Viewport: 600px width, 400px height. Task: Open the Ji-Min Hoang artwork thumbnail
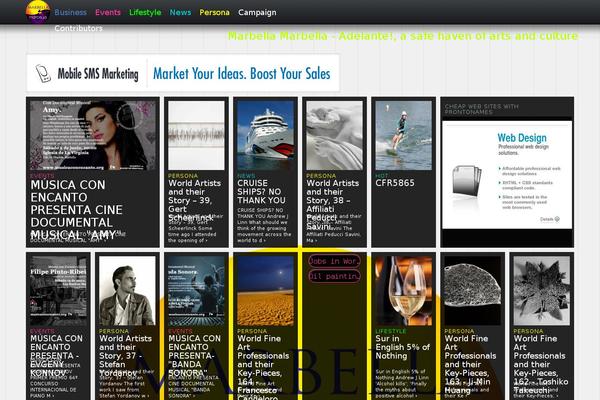coord(473,291)
